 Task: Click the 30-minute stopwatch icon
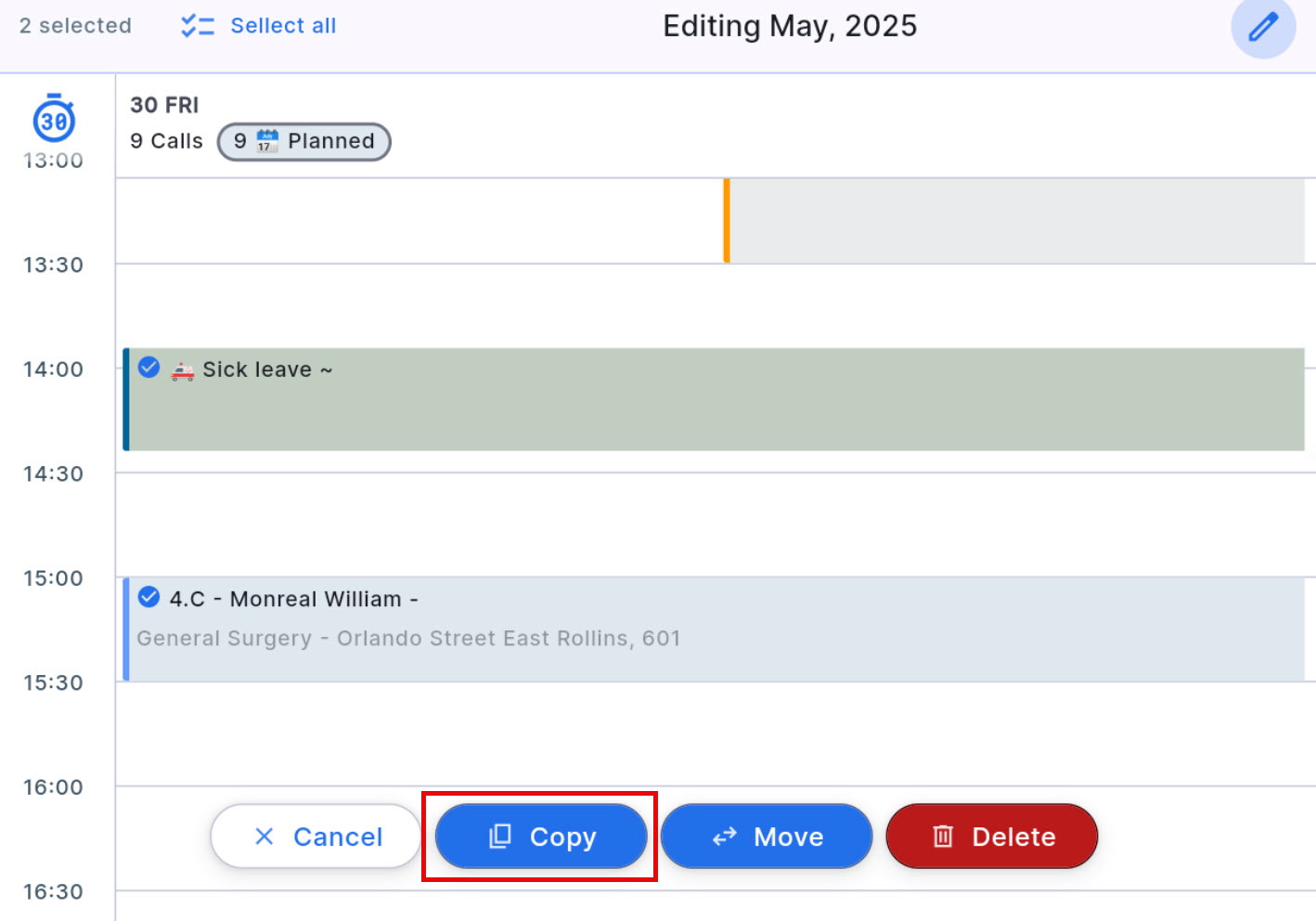tap(54, 119)
